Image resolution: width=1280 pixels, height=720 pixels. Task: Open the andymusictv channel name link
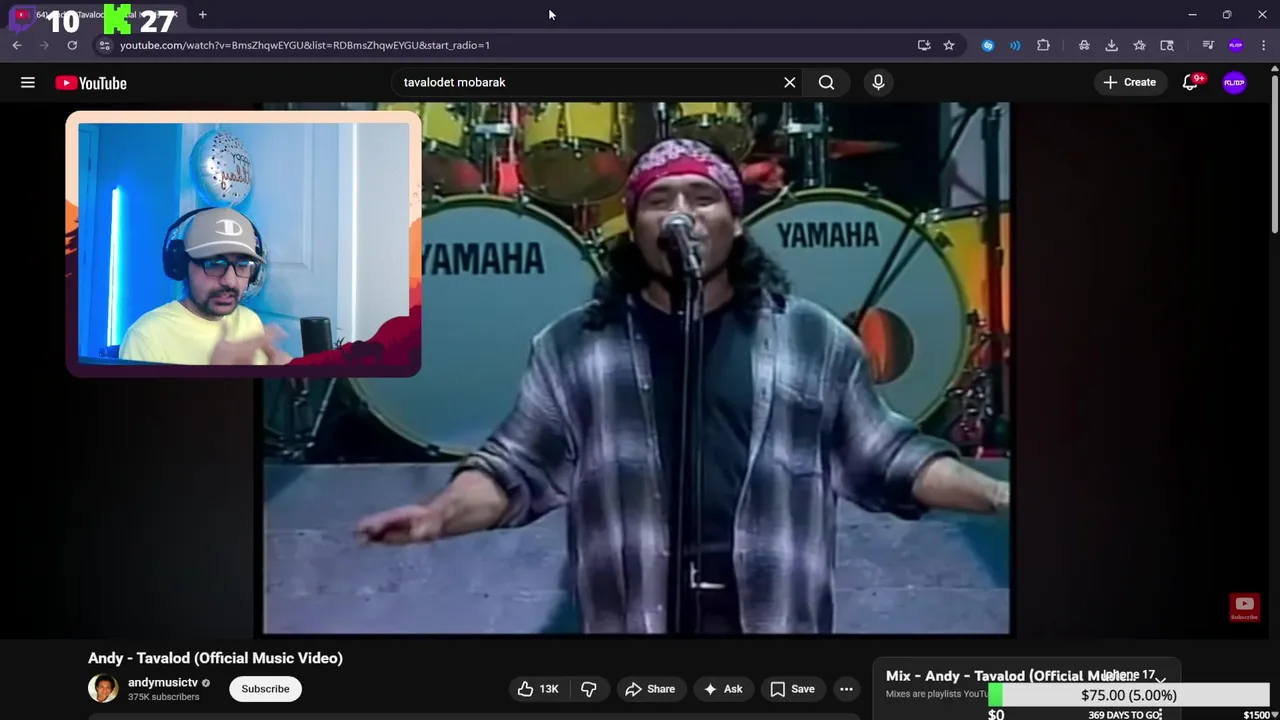tap(163, 682)
